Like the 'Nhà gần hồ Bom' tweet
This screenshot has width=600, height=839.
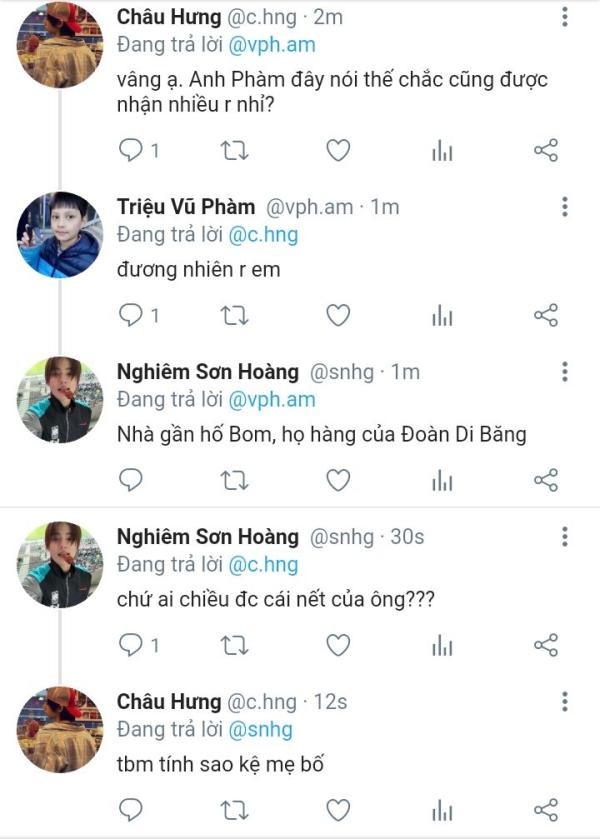click(339, 480)
